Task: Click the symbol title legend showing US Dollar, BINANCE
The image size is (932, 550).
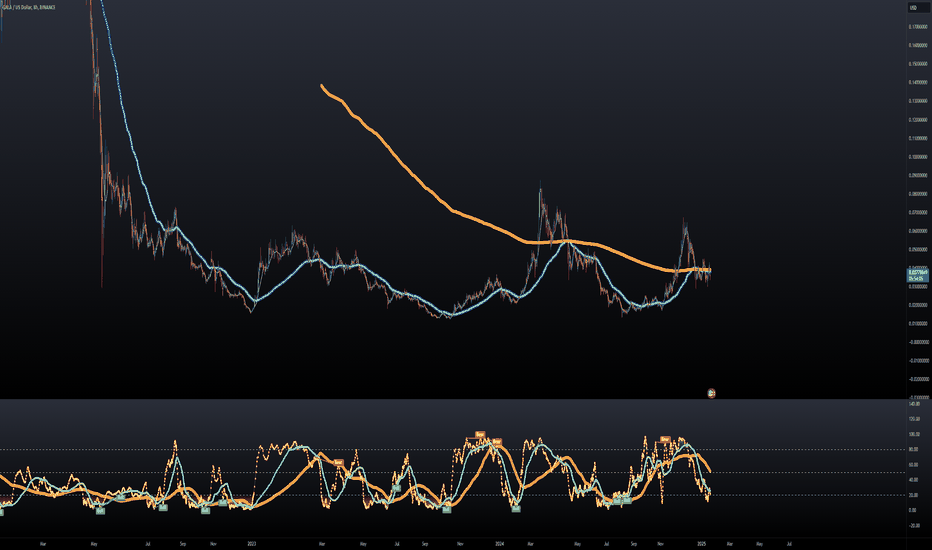Action: [x=29, y=7]
